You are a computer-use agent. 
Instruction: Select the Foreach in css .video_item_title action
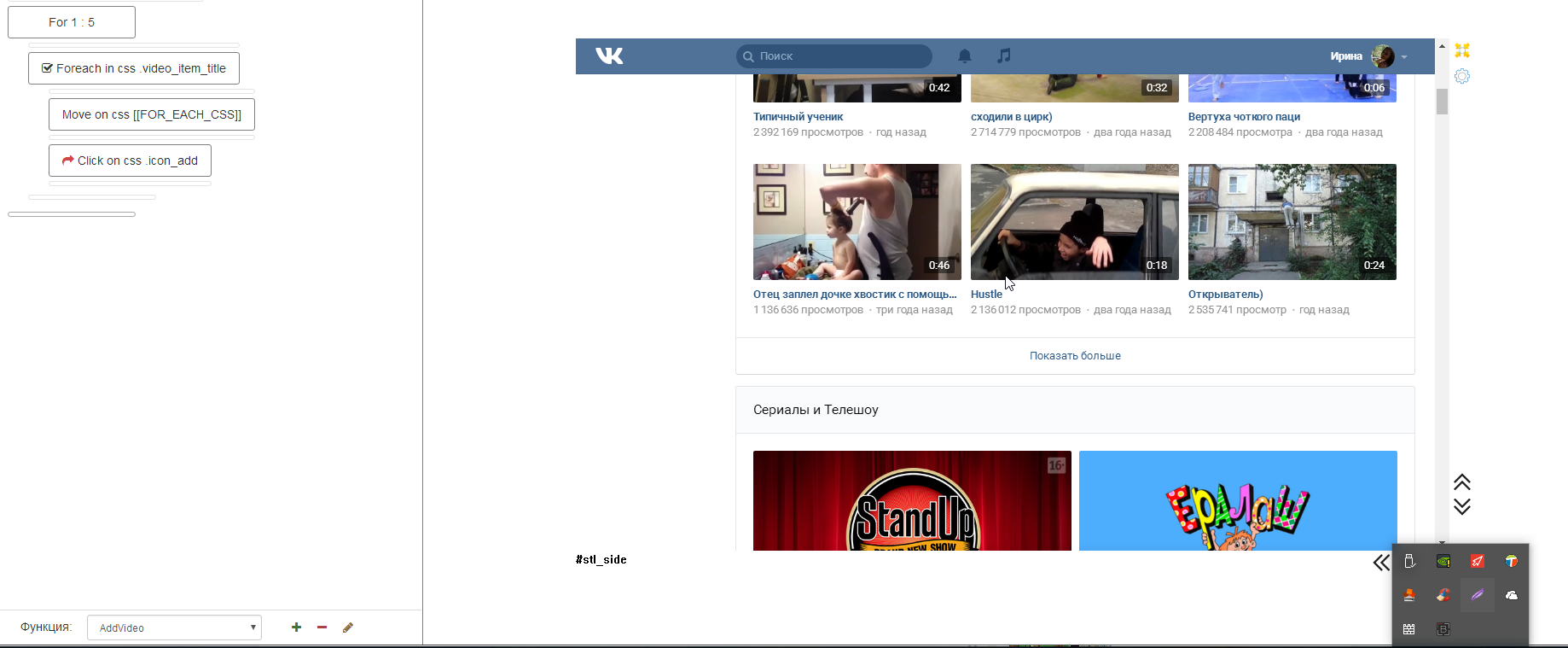pyautogui.click(x=134, y=68)
